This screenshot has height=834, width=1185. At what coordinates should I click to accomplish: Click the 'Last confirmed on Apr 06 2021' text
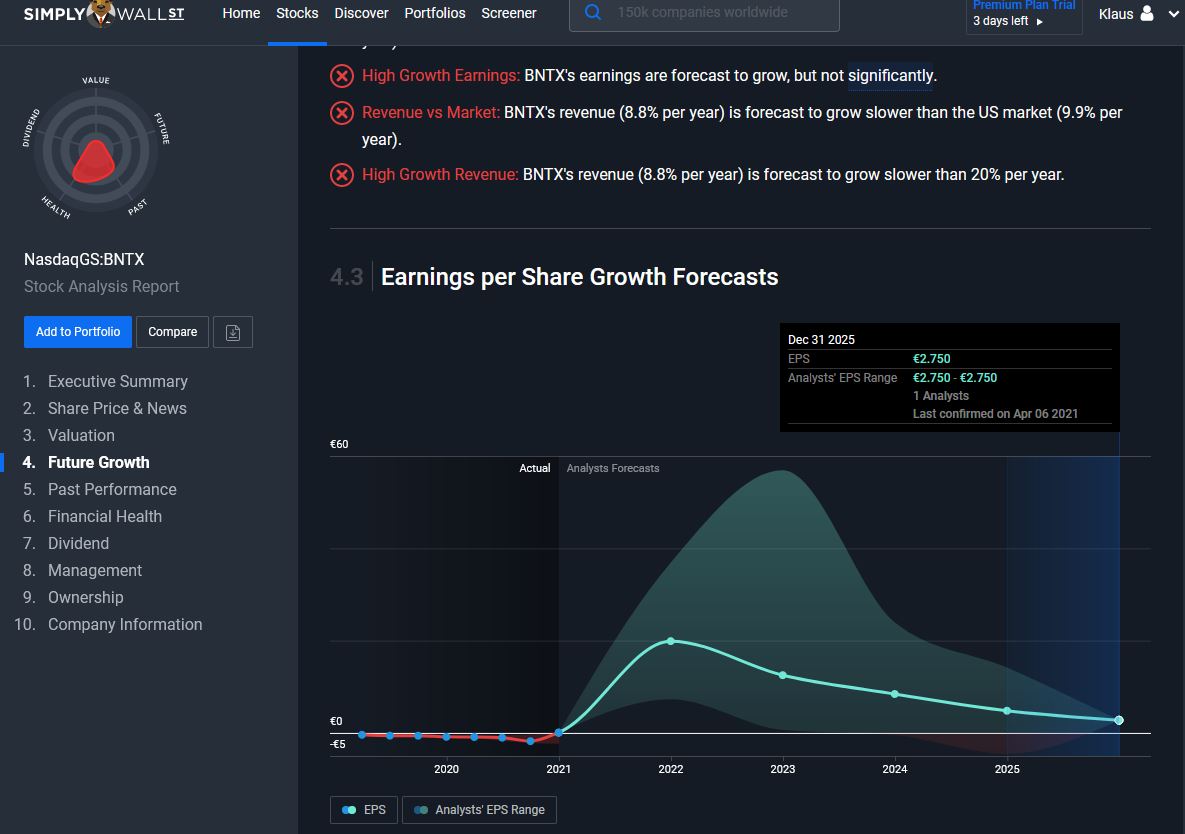(995, 414)
